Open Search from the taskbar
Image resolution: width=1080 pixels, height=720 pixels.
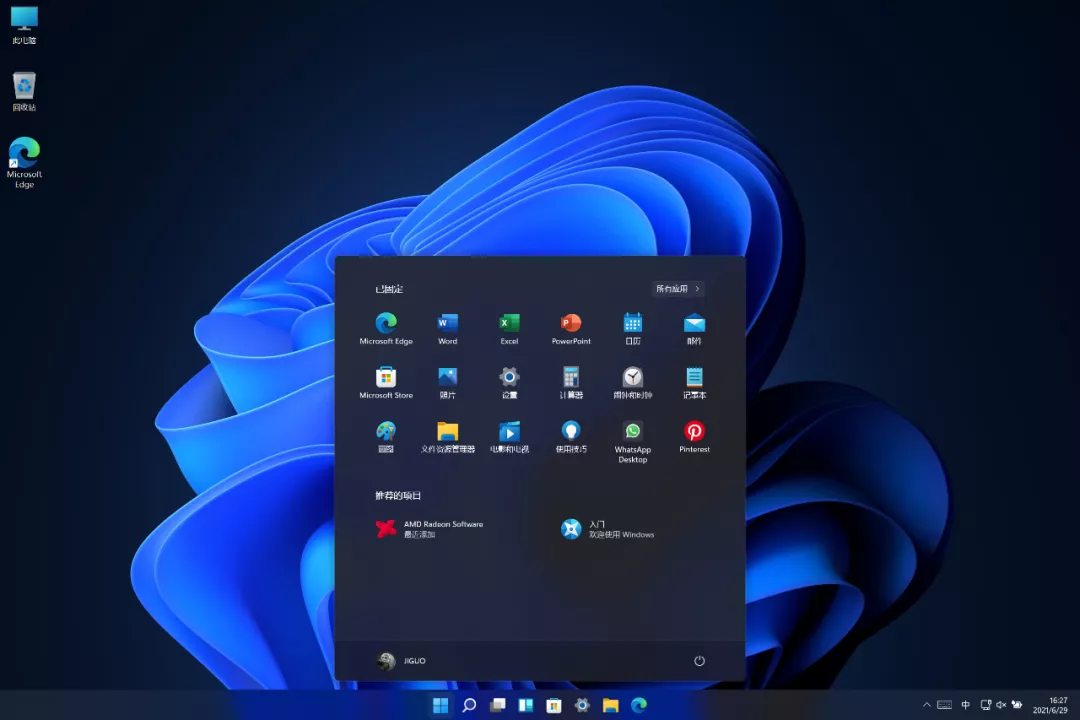tap(469, 705)
